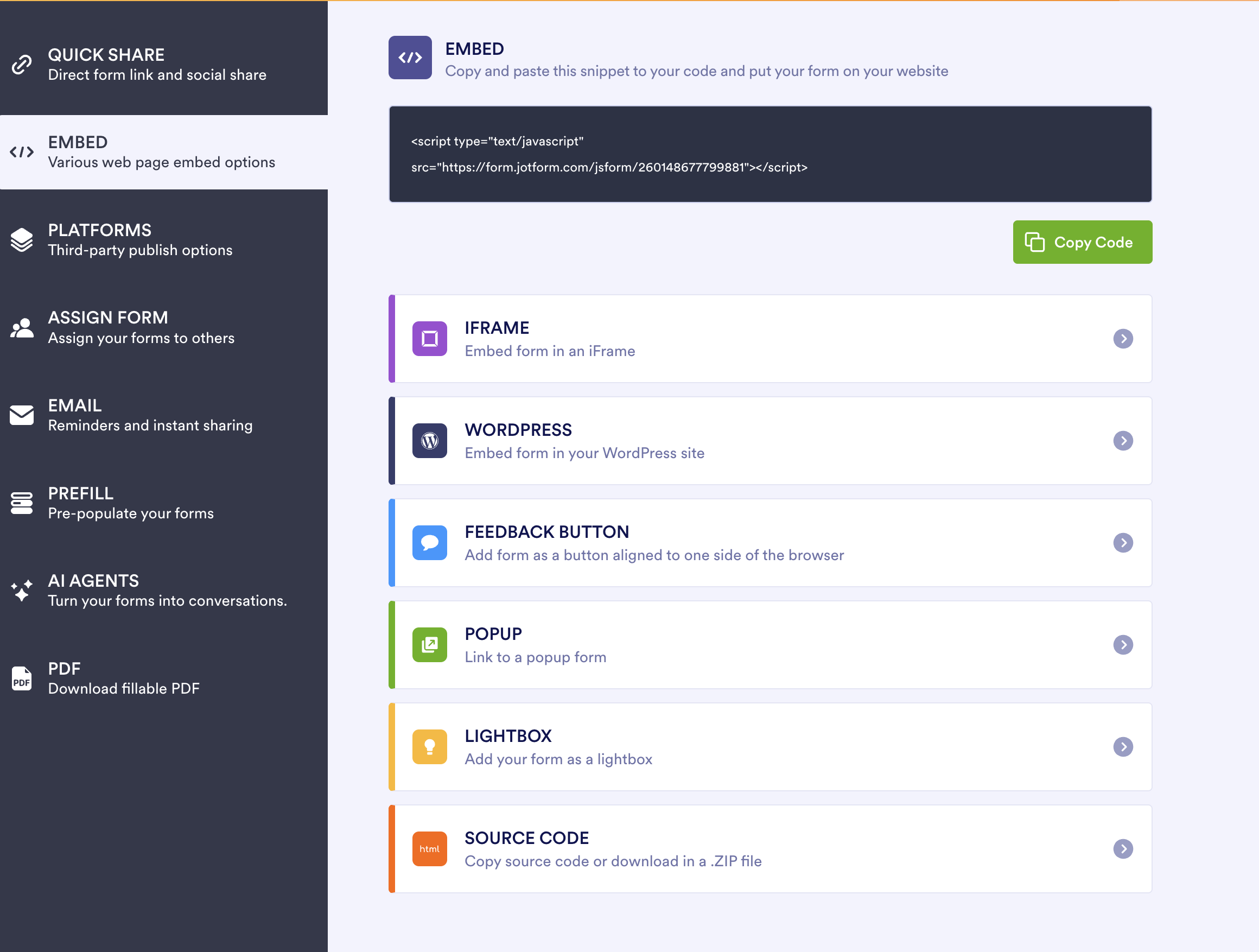The image size is (1259, 952).
Task: Open the PREFILL tab
Action: (x=164, y=503)
